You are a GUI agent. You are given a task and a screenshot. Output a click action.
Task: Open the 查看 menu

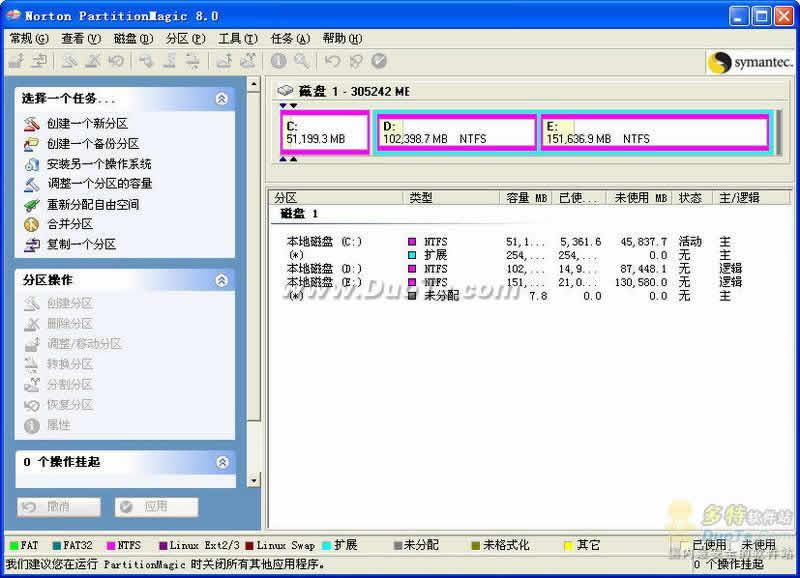[81, 38]
